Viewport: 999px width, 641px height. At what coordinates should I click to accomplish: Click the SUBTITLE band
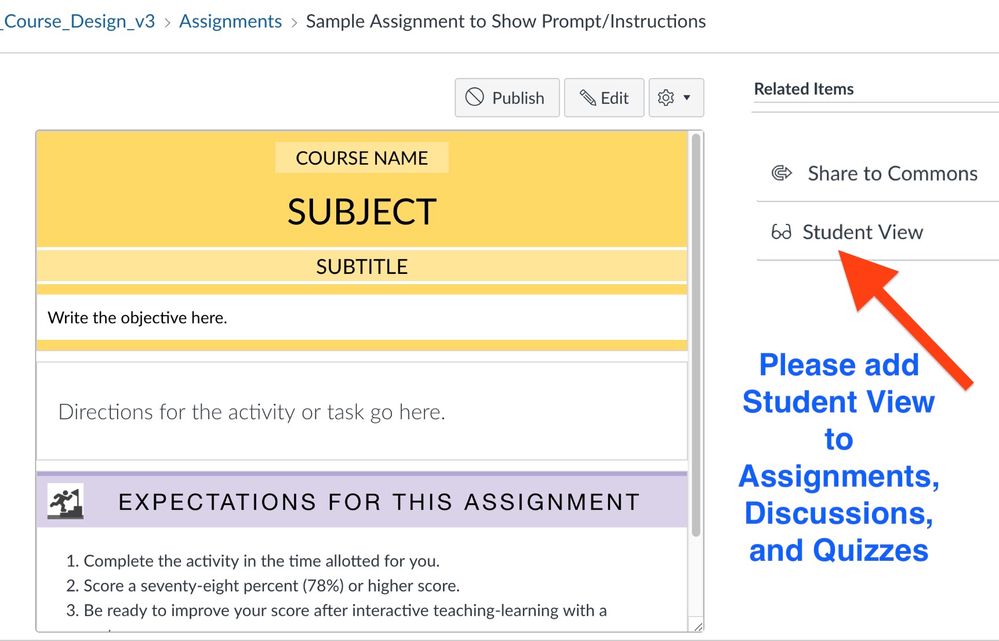(362, 267)
